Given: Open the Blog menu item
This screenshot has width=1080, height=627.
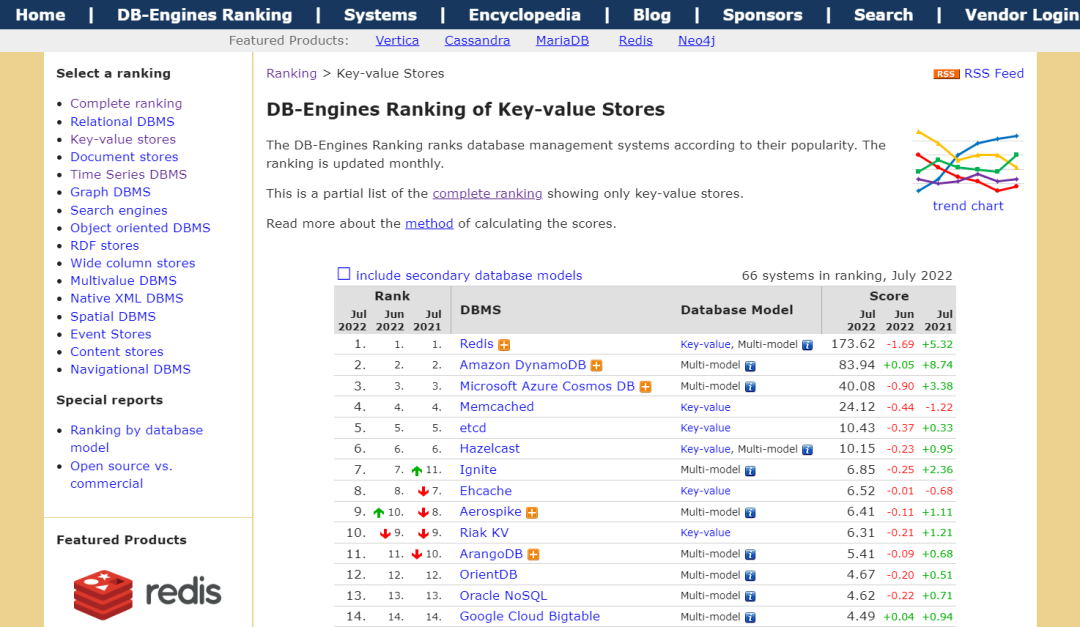Looking at the screenshot, I should click(652, 14).
